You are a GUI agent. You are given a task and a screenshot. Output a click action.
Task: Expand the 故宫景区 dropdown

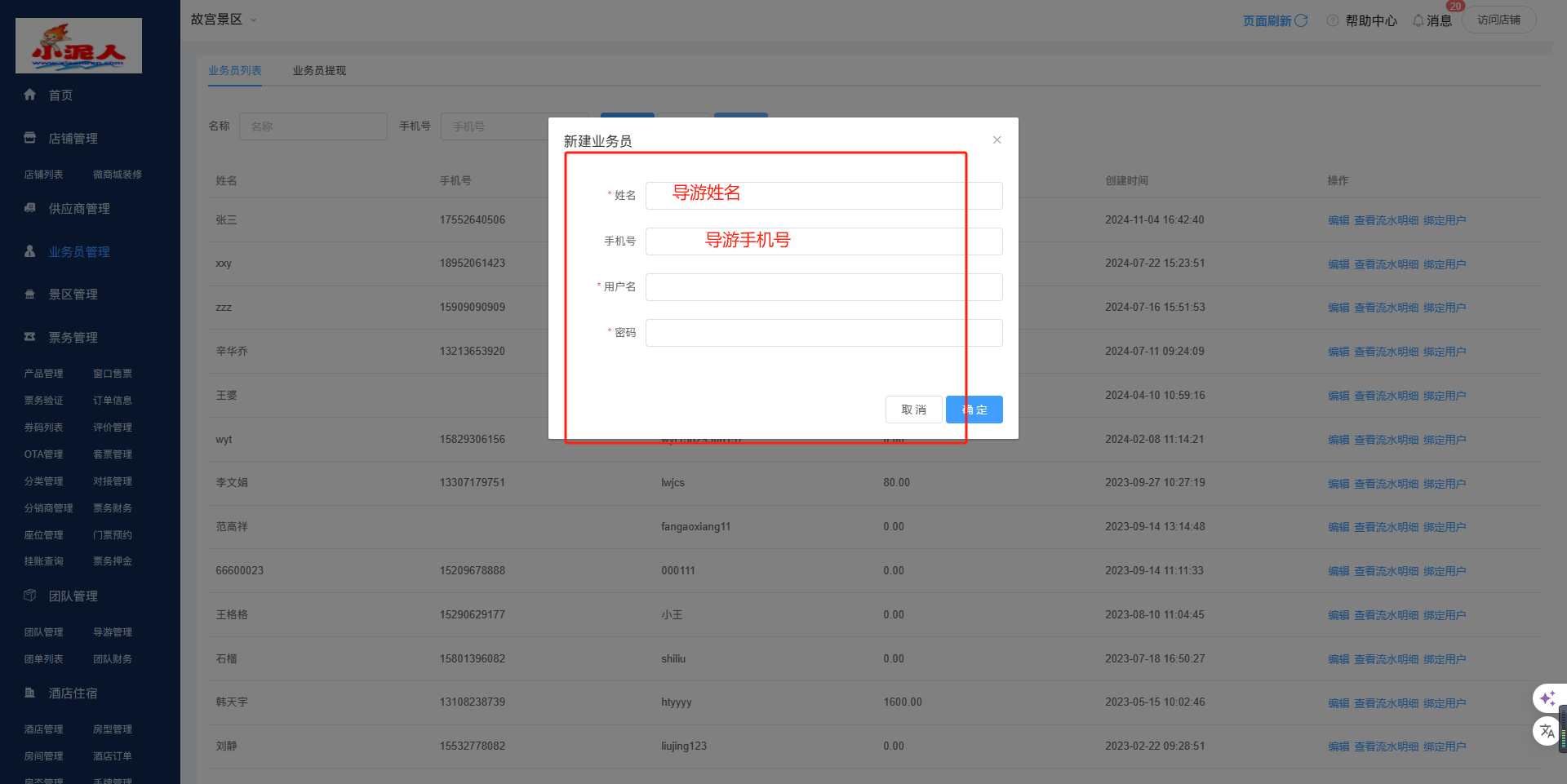(253, 20)
